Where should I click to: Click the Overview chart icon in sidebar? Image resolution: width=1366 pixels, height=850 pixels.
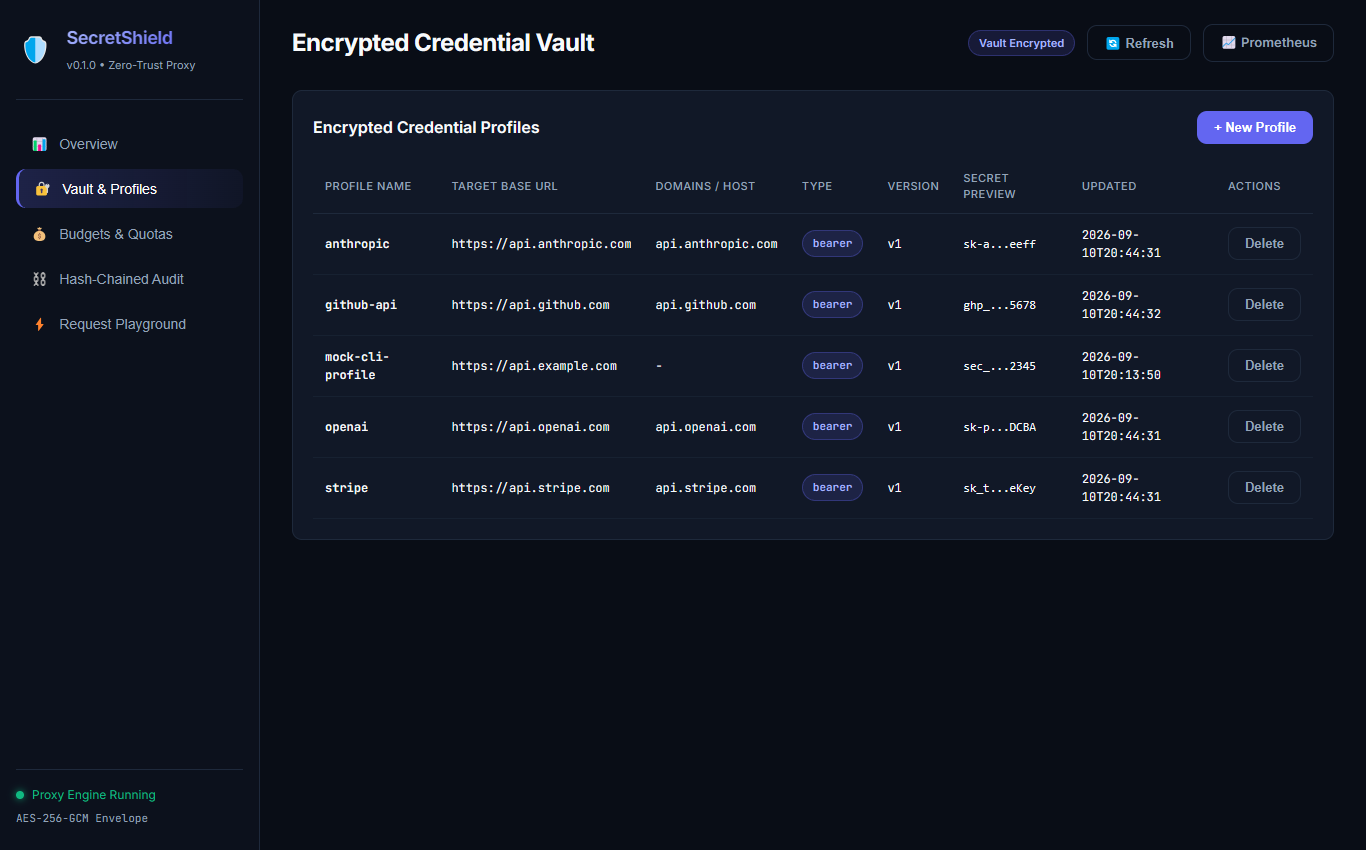pos(40,144)
